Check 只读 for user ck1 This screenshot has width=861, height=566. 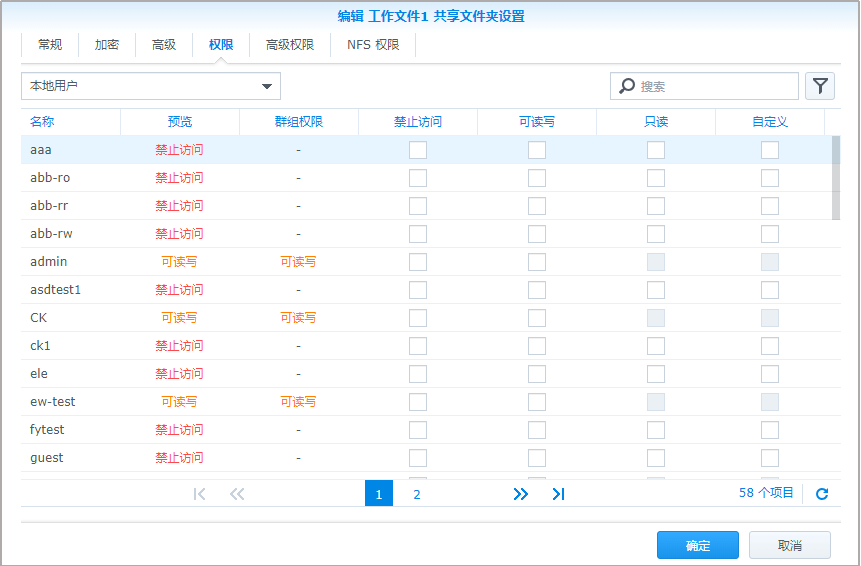(x=656, y=346)
